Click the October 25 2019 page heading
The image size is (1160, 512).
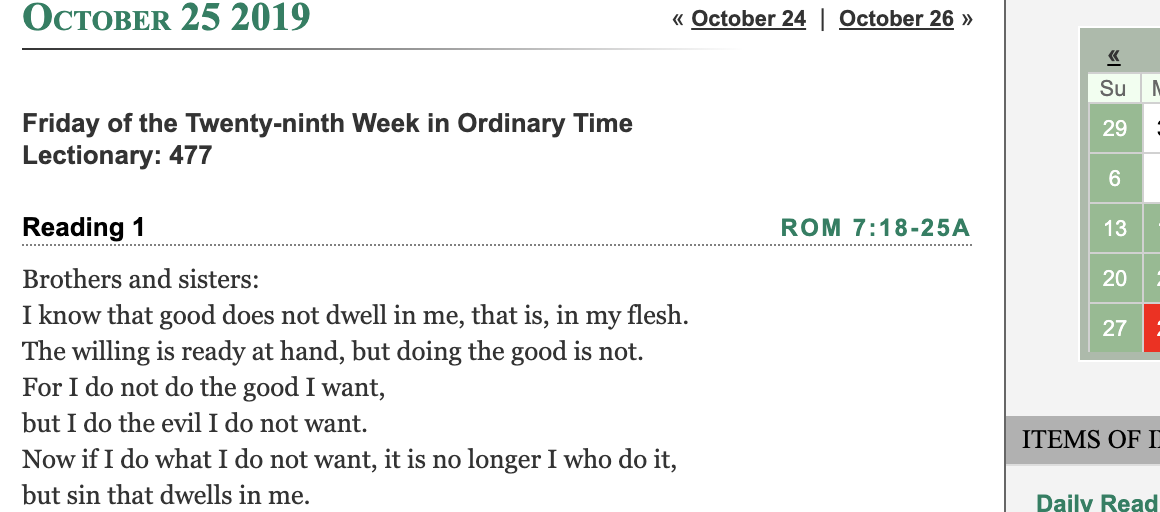pyautogui.click(x=166, y=18)
